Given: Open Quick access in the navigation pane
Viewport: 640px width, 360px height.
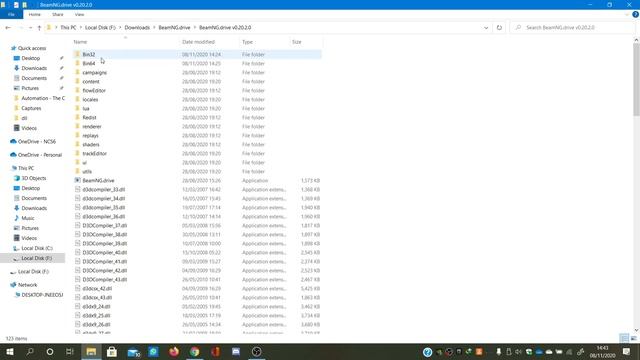Looking at the screenshot, I should point(32,48).
